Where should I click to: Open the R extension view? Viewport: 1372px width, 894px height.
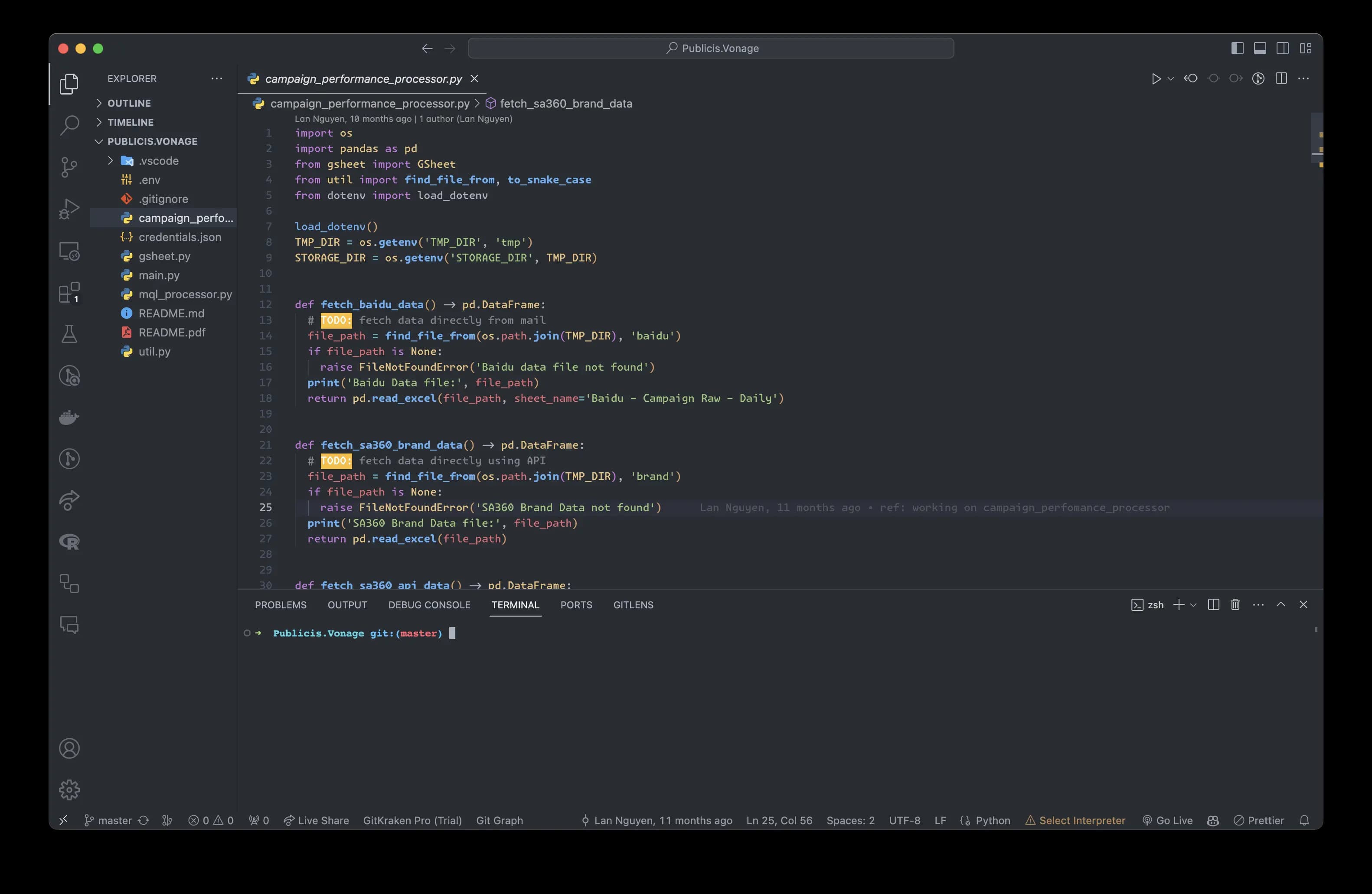click(69, 542)
